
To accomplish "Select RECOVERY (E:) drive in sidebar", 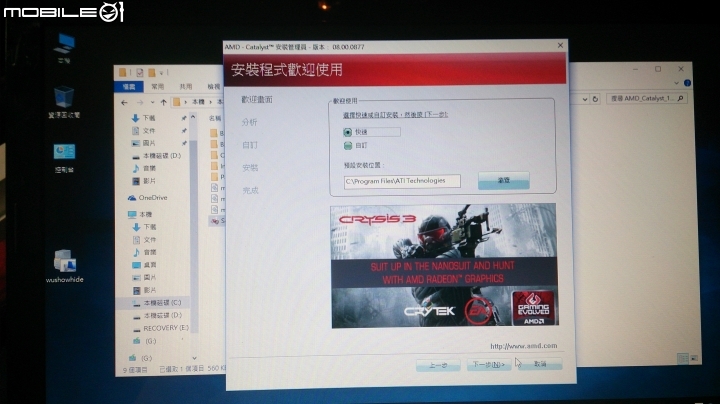I will pos(160,328).
